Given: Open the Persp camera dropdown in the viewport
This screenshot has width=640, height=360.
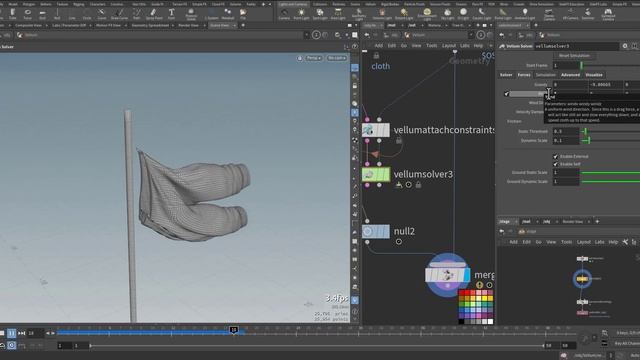Looking at the screenshot, I should pos(314,58).
